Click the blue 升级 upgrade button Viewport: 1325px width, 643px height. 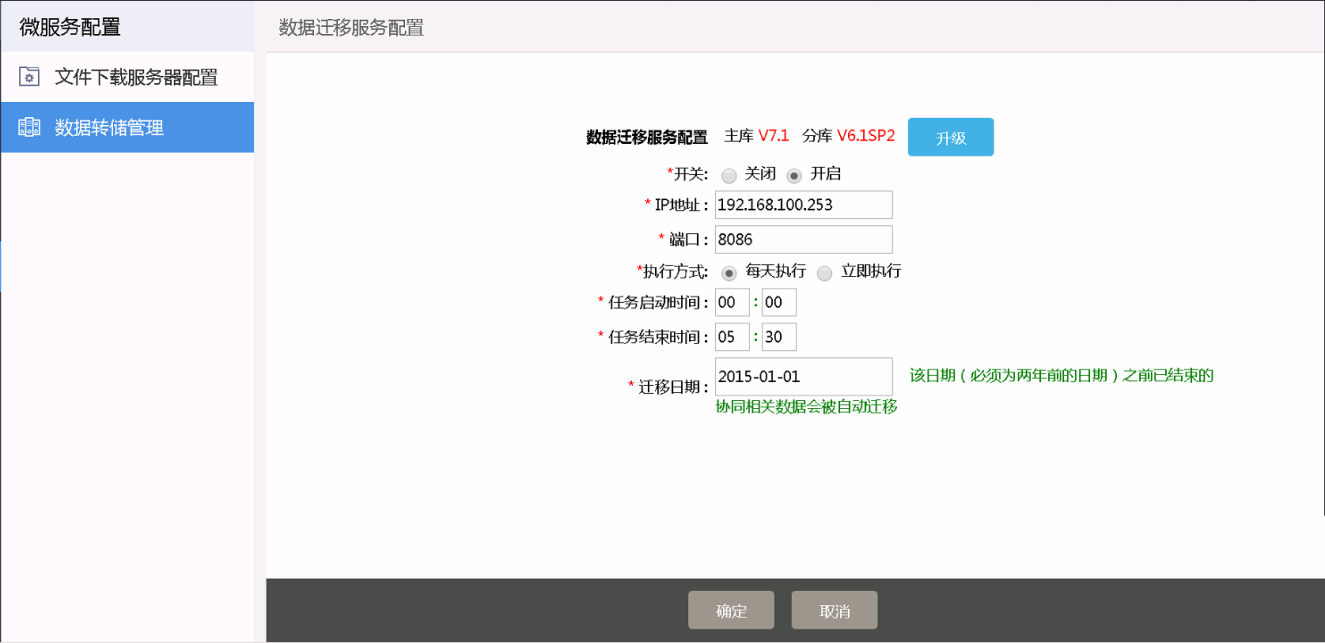point(949,136)
